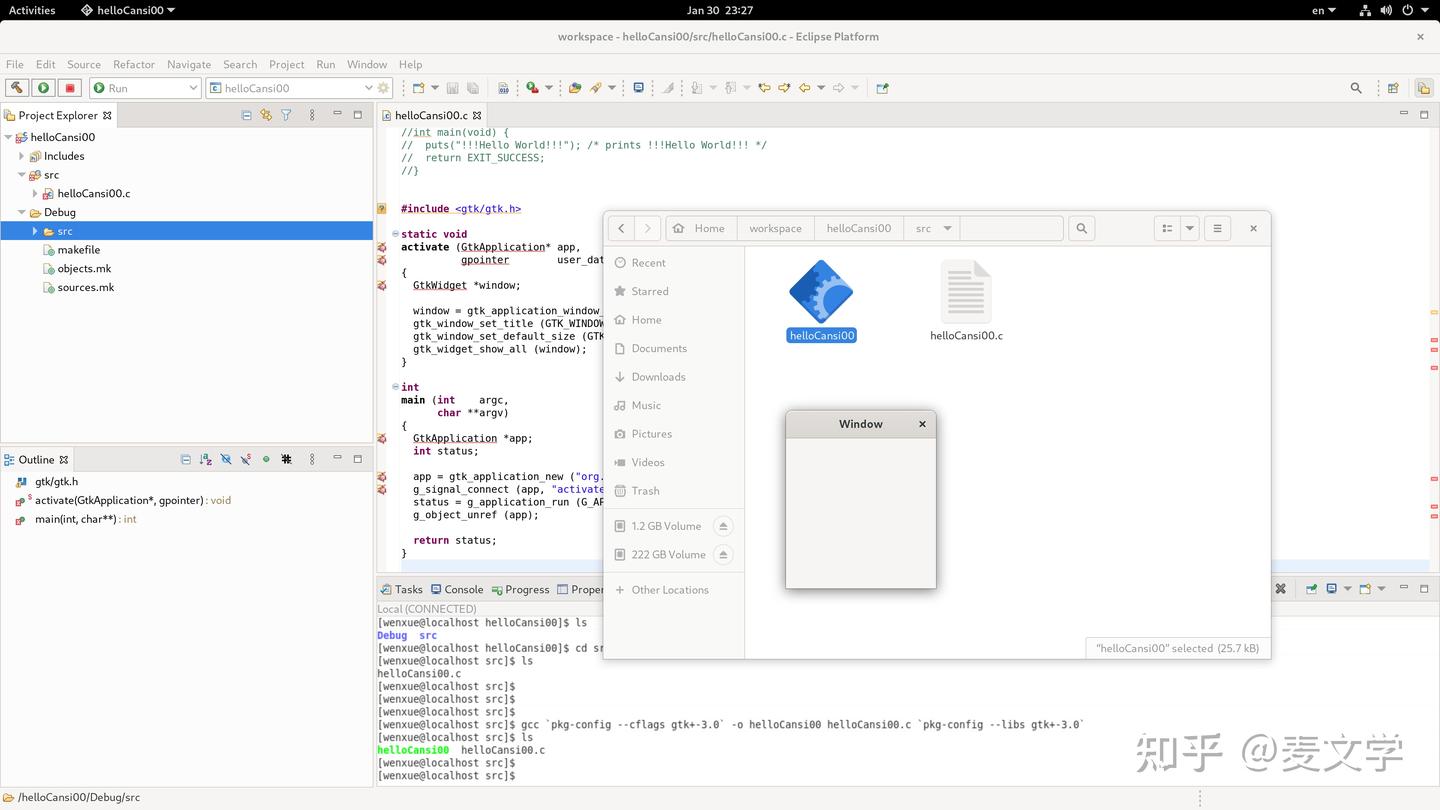Switch to the Console tab
Viewport: 1440px width, 810px height.
[456, 589]
